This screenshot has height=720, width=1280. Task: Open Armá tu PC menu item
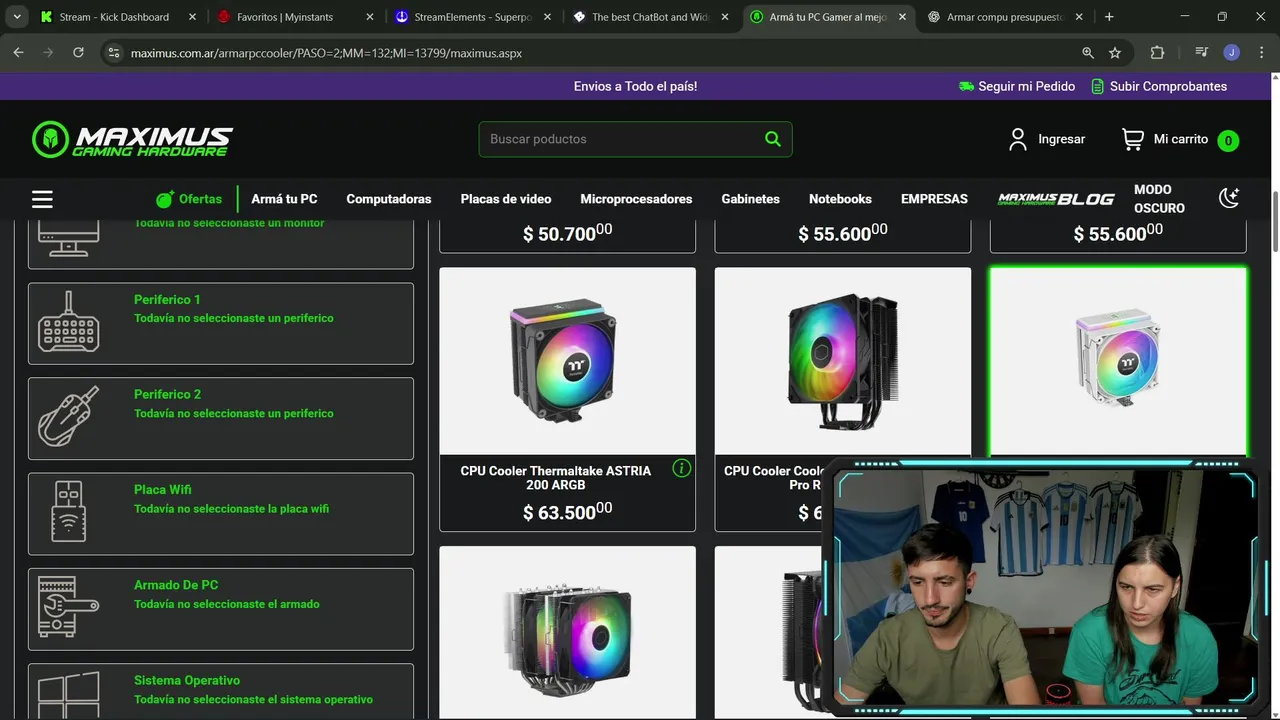coord(284,199)
